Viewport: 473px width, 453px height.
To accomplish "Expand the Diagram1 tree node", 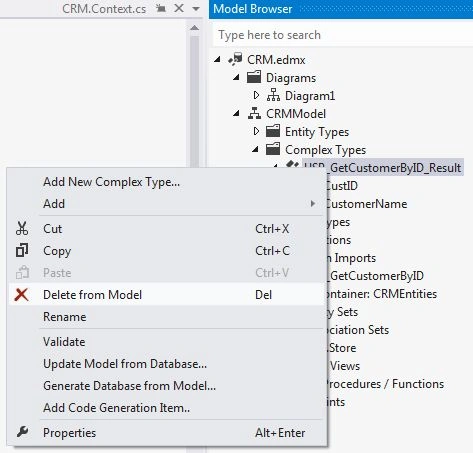I will pos(256,95).
